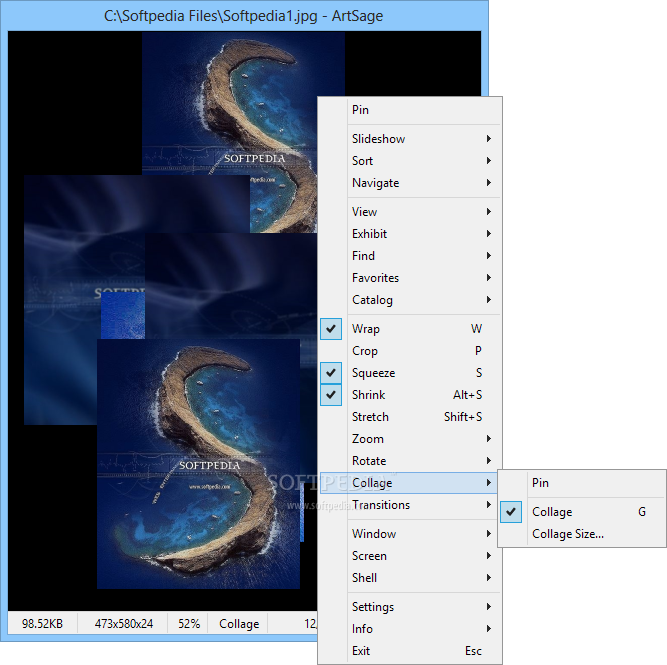Click the bottom island image in the collage
The image size is (667, 665).
click(198, 464)
